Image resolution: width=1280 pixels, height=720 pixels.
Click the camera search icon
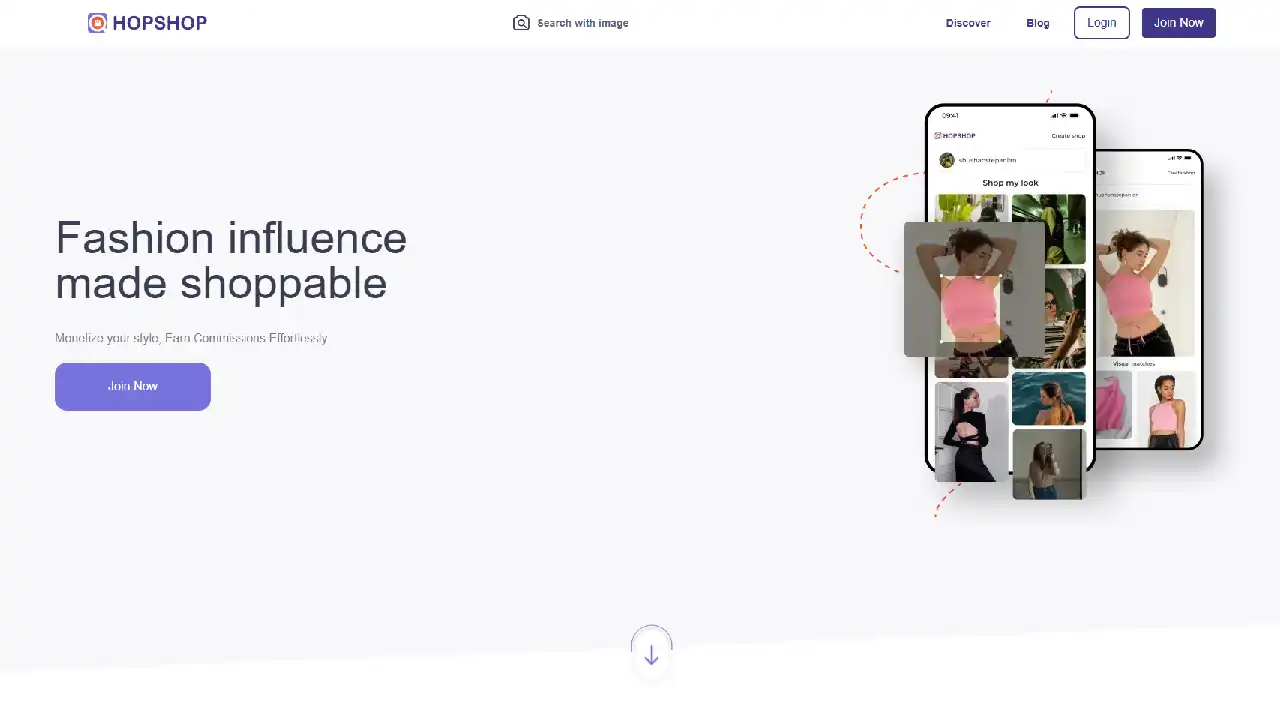521,23
